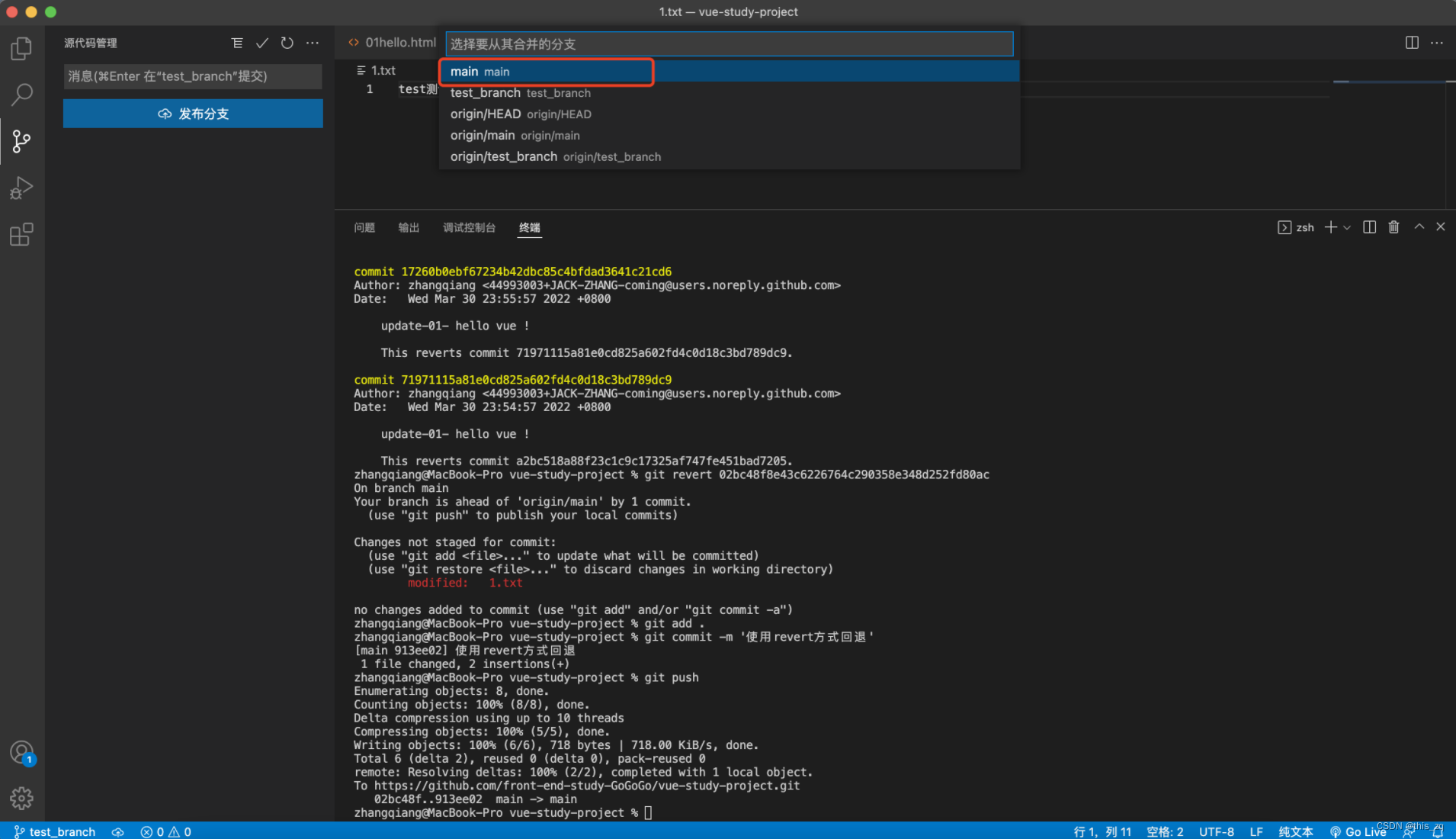
Task: Click the new terminal plus icon
Action: 1331,227
